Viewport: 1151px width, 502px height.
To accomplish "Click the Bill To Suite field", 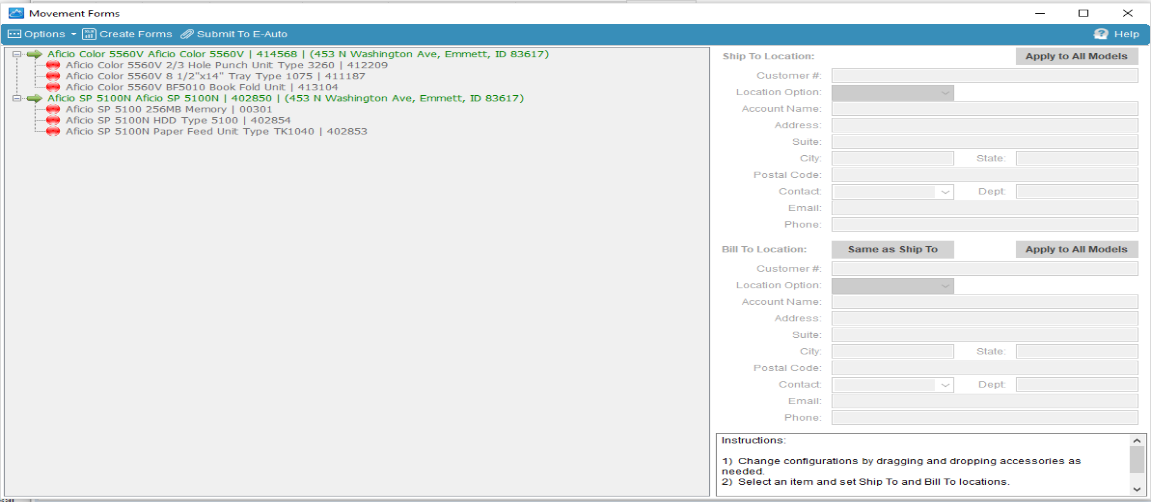I will 984,335.
